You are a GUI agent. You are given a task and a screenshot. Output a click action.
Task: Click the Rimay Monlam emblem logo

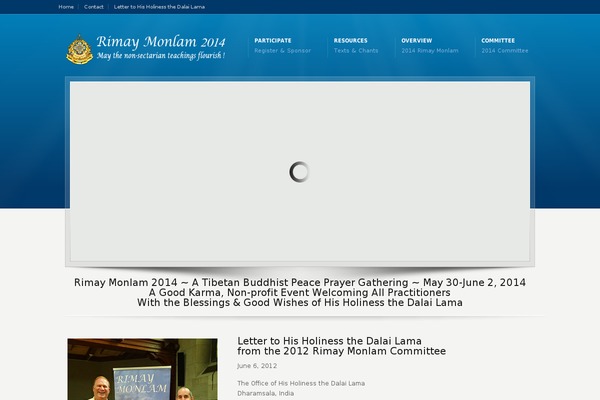coord(80,50)
